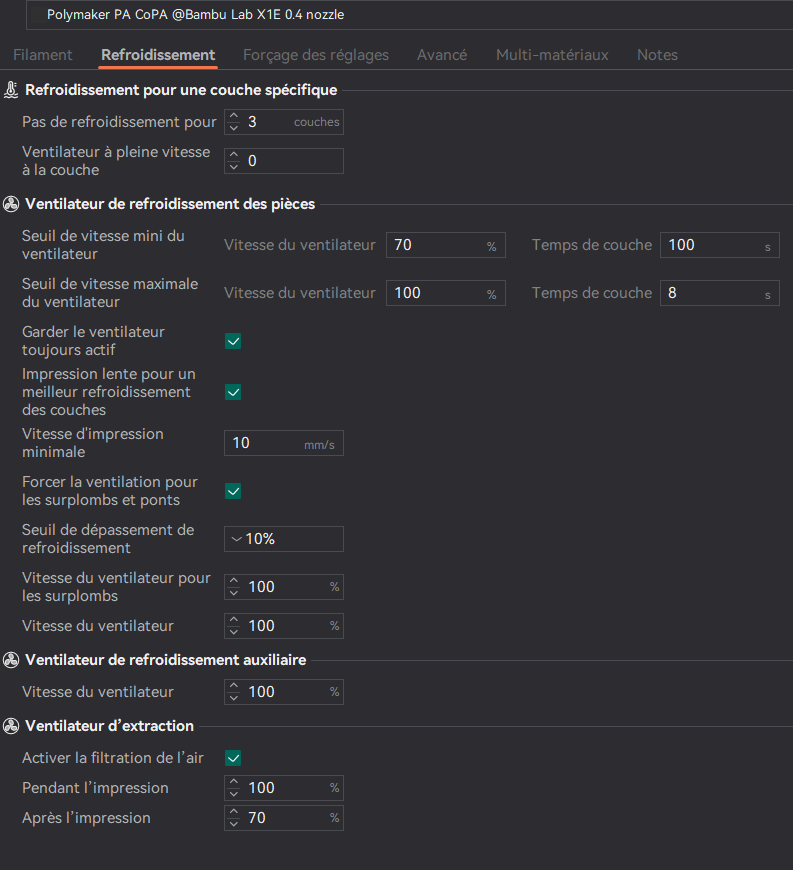The width and height of the screenshot is (793, 870).
Task: Click the Vitesse d'impression minimale field
Action: click(x=265, y=443)
